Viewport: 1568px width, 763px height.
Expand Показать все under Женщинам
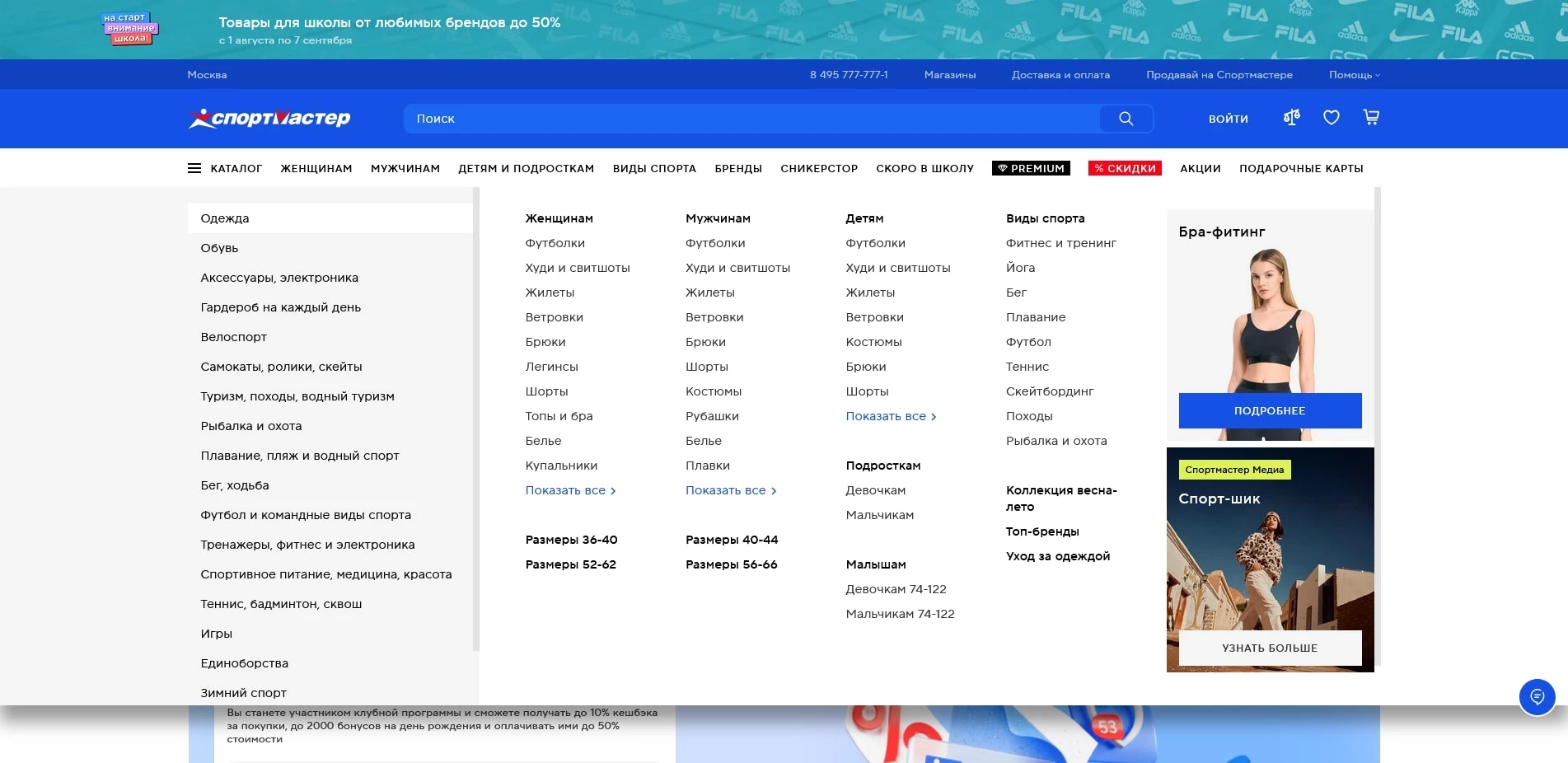(x=570, y=490)
